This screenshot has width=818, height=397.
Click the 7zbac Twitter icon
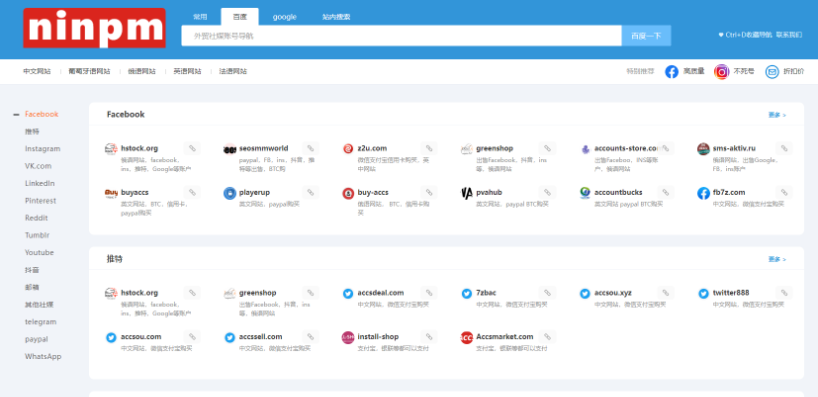tap(467, 294)
